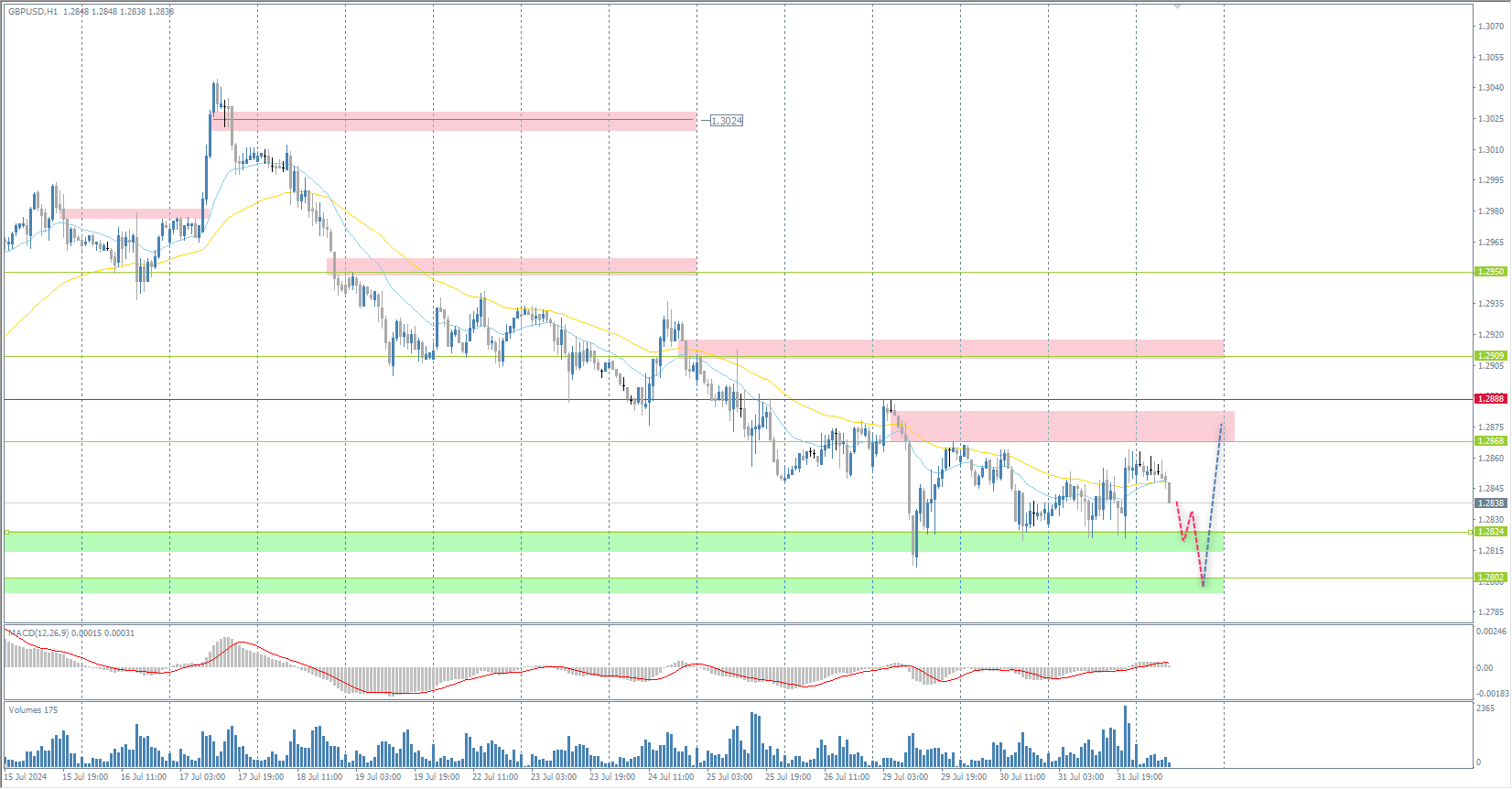This screenshot has width=1512, height=789.
Task: Click the 1.3010 value on the price axis
Action: (x=1491, y=150)
